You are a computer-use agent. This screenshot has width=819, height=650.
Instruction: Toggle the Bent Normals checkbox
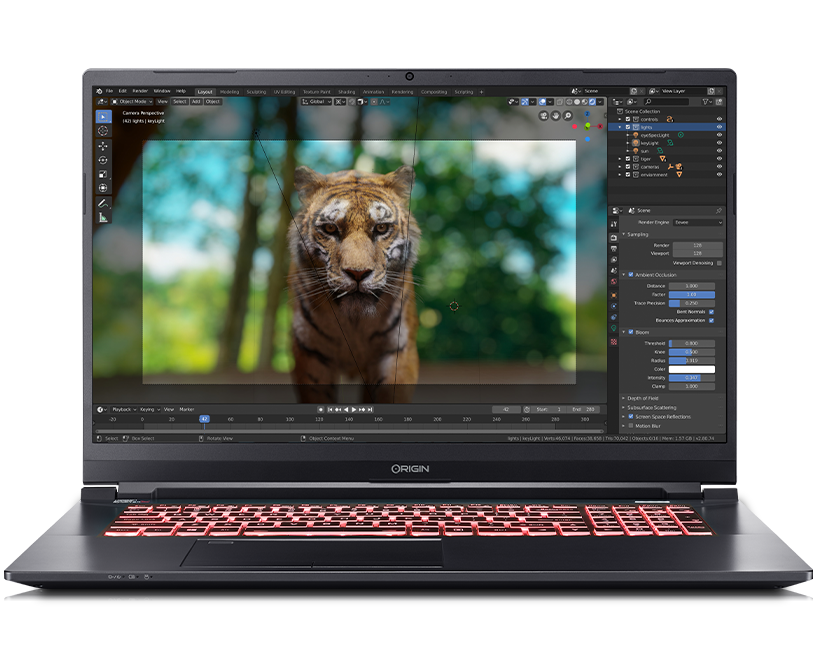(x=711, y=312)
